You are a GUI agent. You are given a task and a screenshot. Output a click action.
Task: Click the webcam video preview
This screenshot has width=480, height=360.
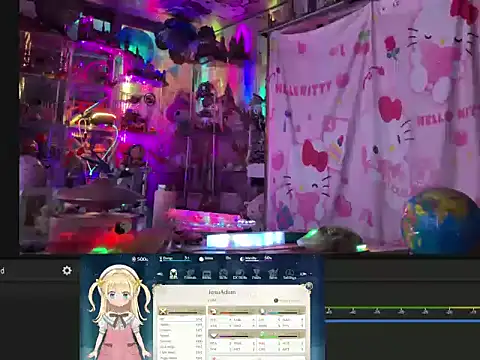(249, 127)
